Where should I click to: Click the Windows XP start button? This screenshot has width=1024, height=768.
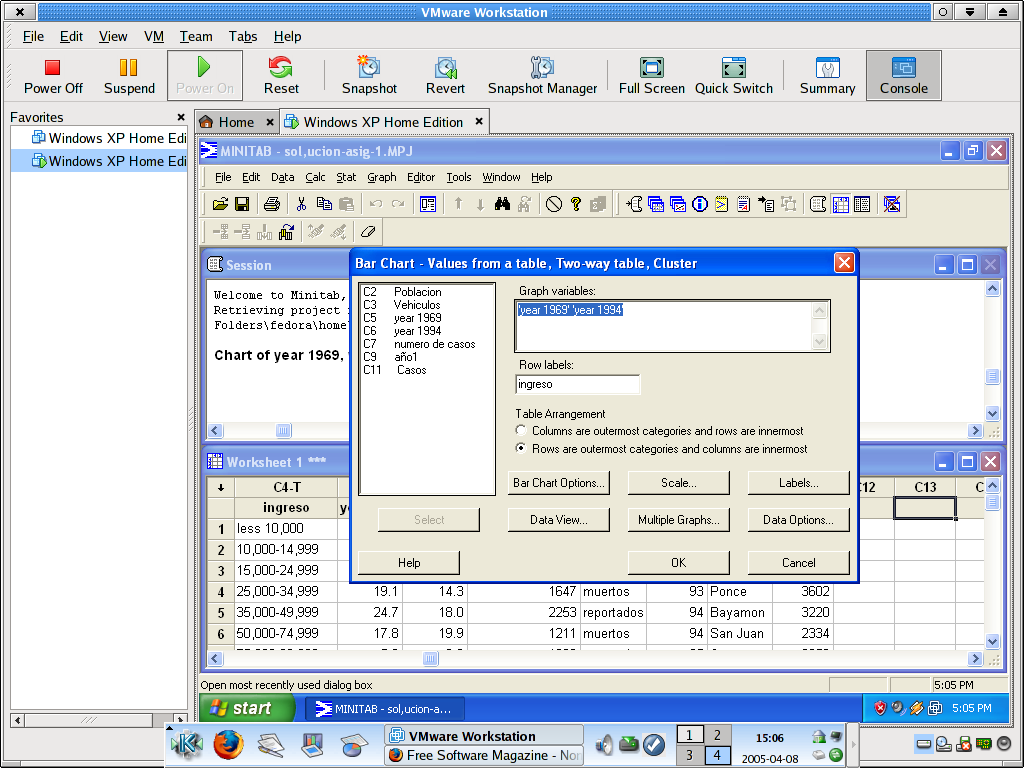coord(248,708)
